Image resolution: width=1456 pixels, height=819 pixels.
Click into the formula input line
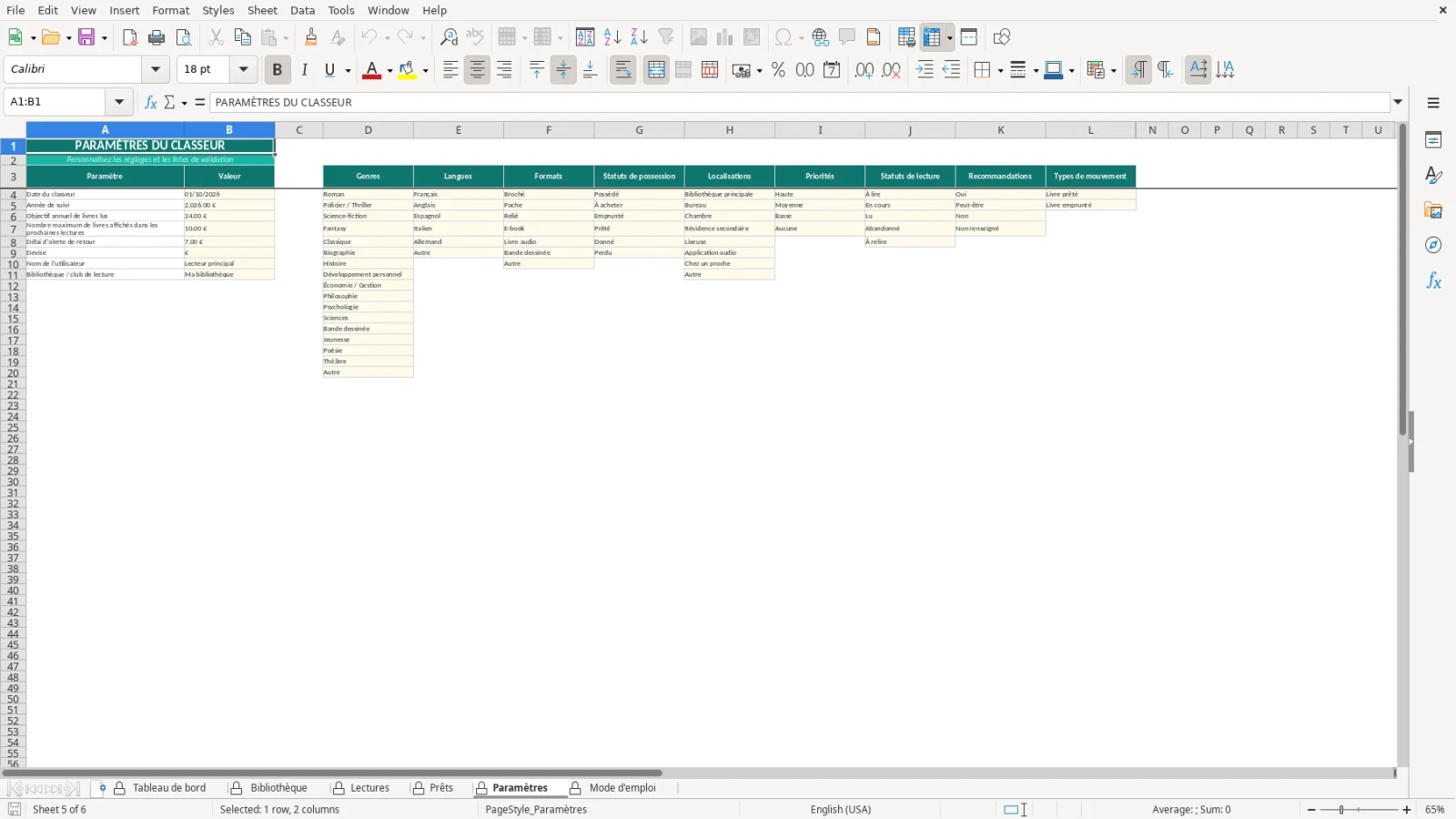point(800,102)
